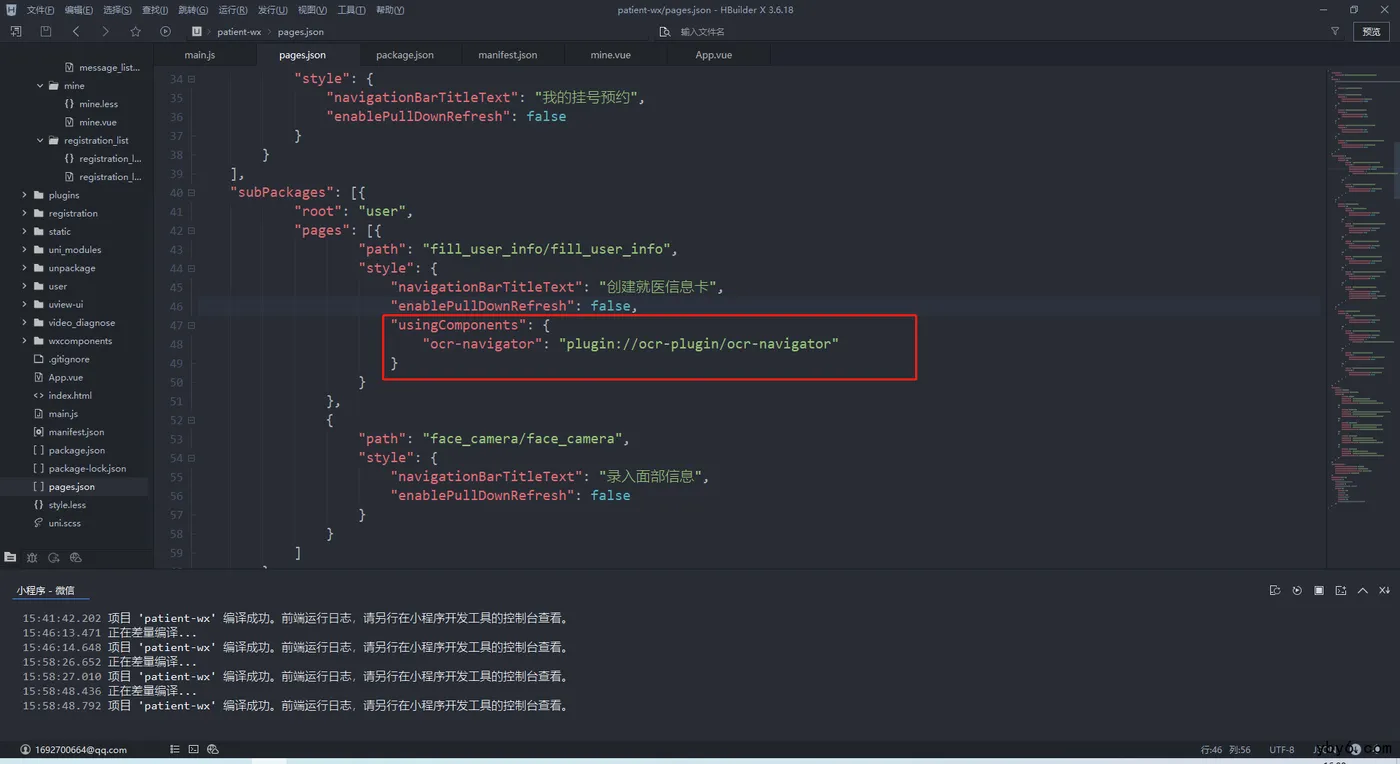Click the 行:46 line indicator
The width and height of the screenshot is (1400, 764).
point(1211,749)
